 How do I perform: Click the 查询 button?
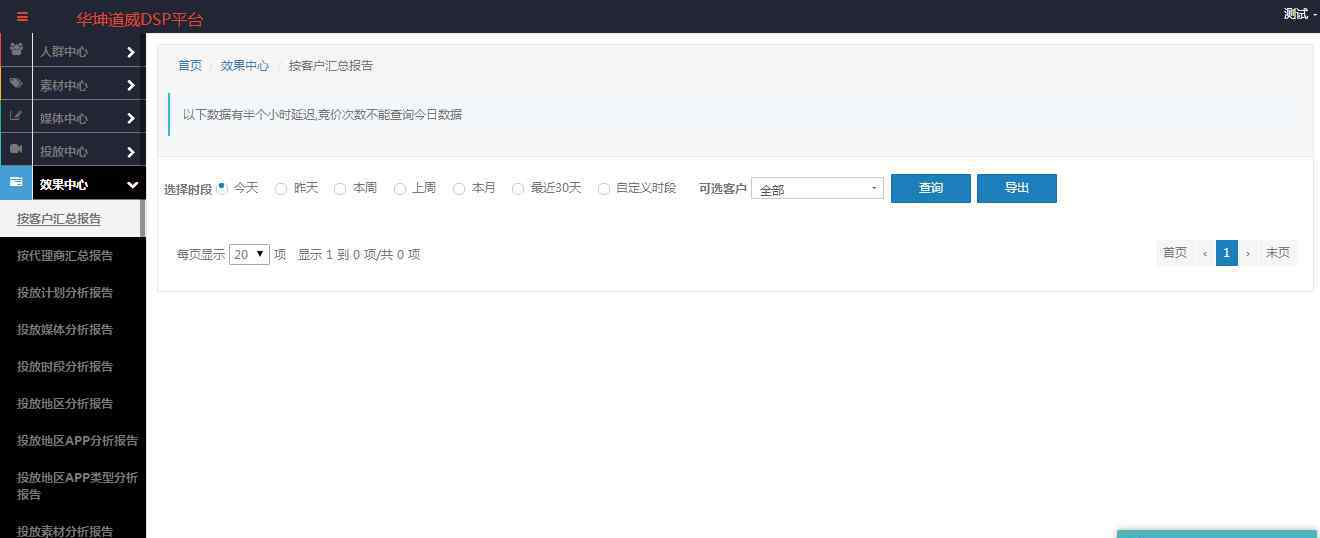coord(931,188)
